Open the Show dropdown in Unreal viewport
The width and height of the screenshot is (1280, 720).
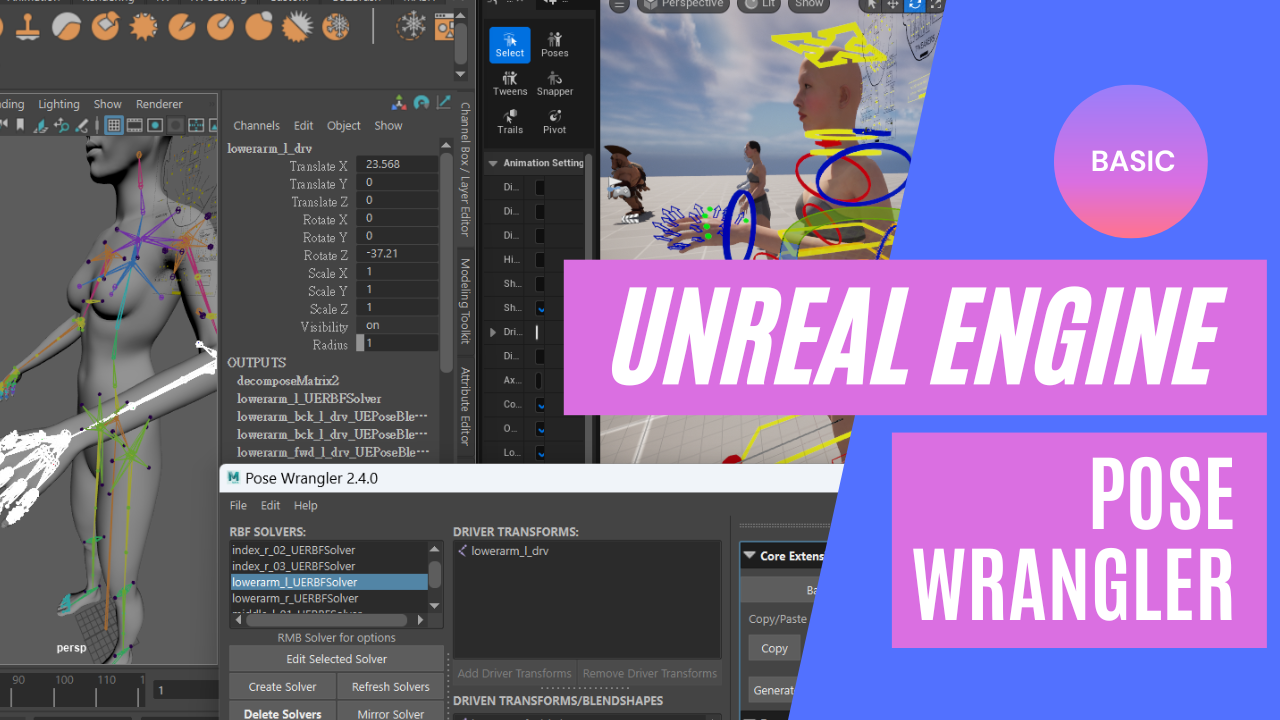tap(809, 5)
